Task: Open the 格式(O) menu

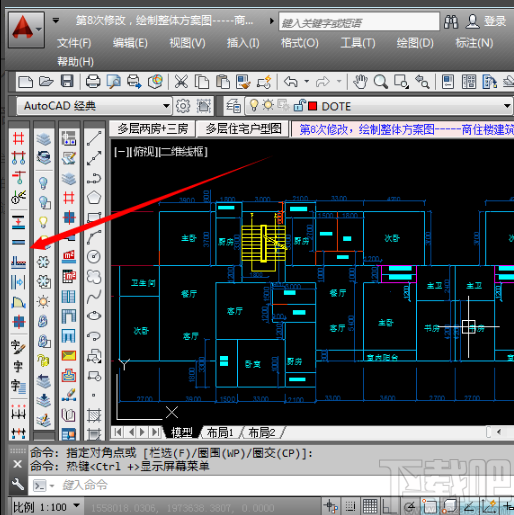Action: 299,43
